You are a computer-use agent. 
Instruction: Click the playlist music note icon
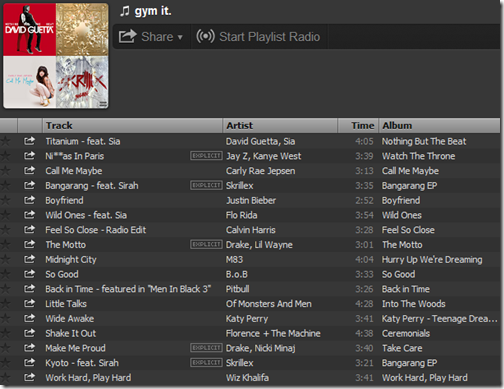pyautogui.click(x=125, y=11)
